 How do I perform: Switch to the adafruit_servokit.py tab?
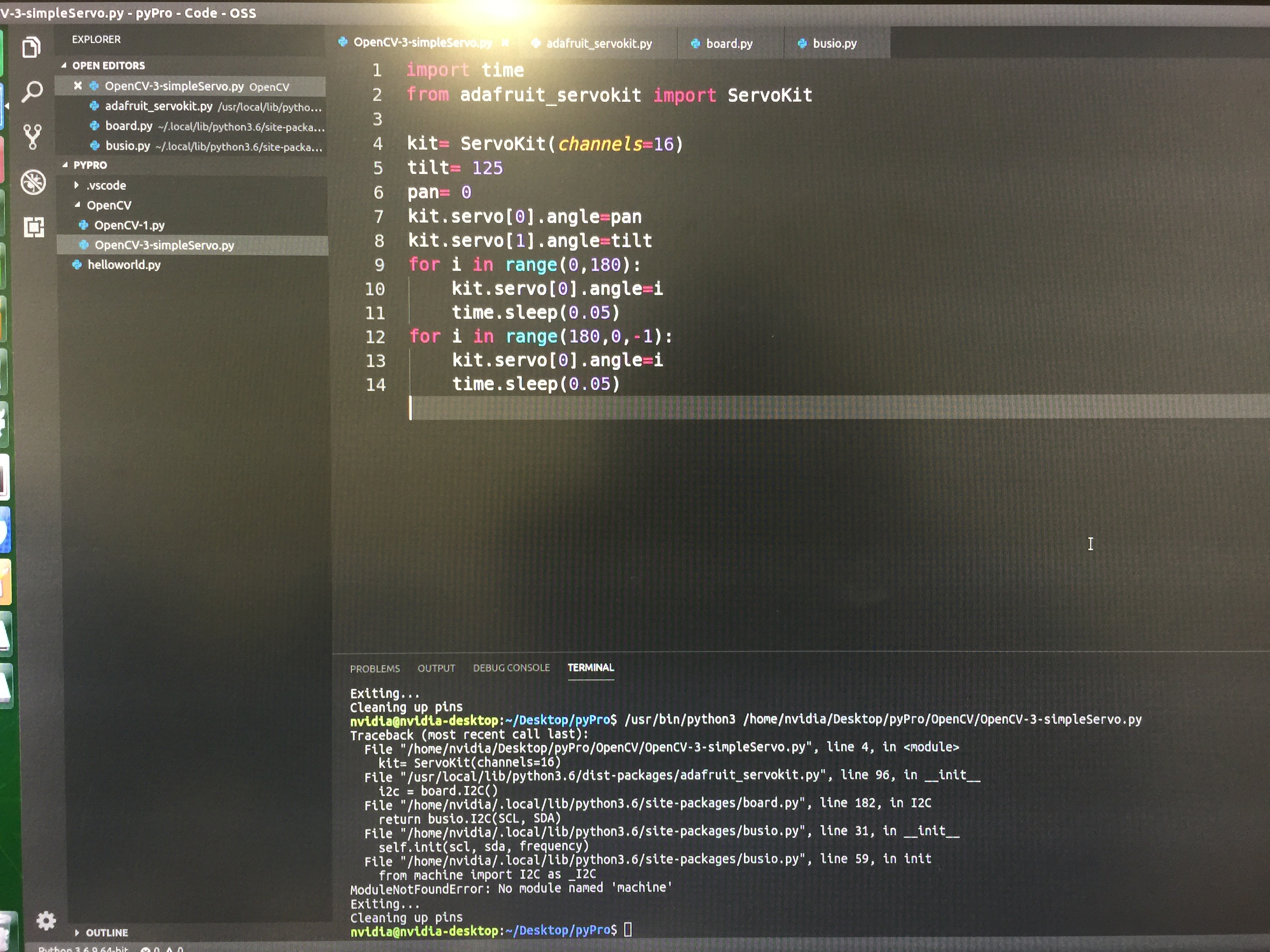[598, 44]
